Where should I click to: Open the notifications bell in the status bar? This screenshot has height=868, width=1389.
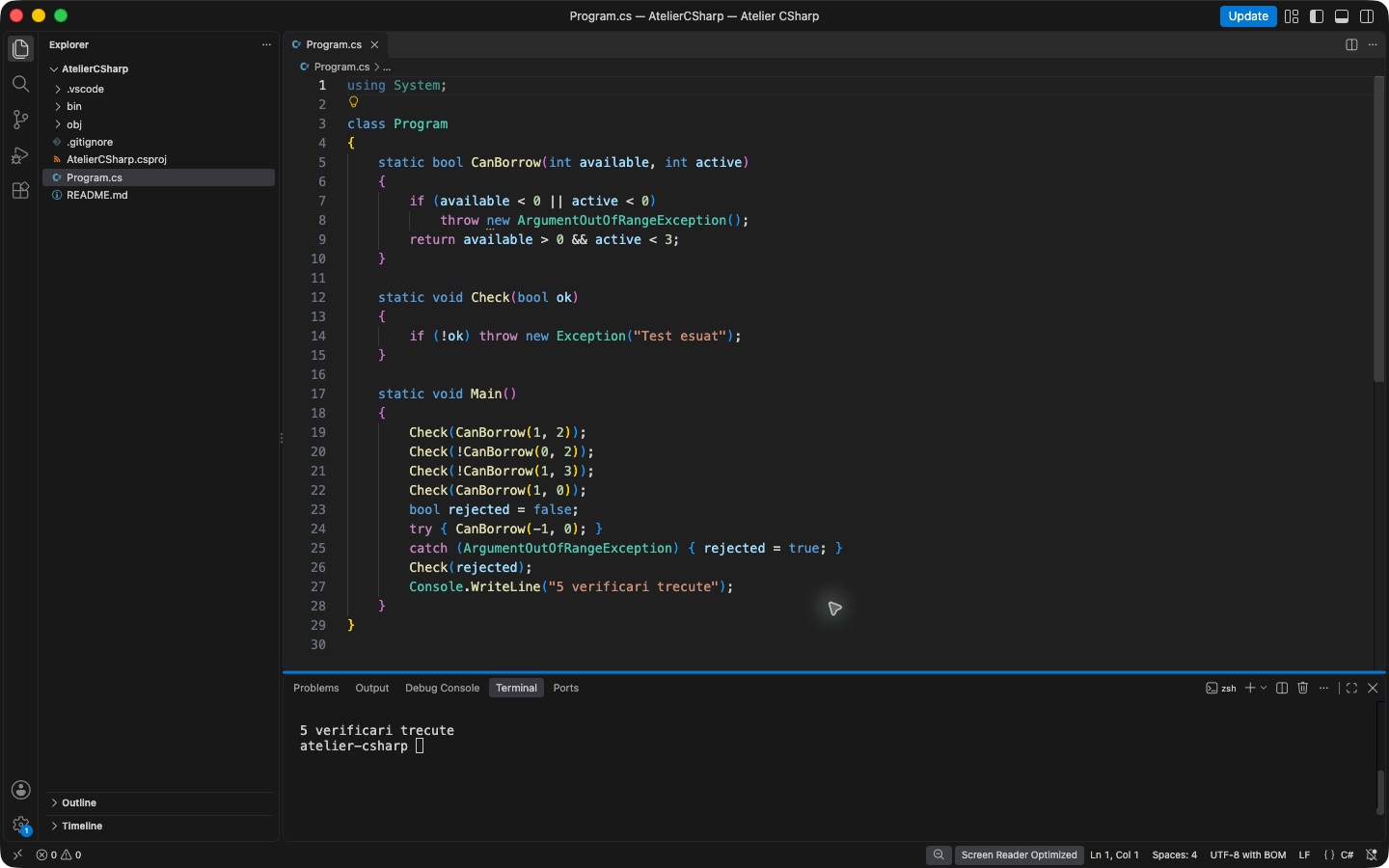[x=1372, y=854]
